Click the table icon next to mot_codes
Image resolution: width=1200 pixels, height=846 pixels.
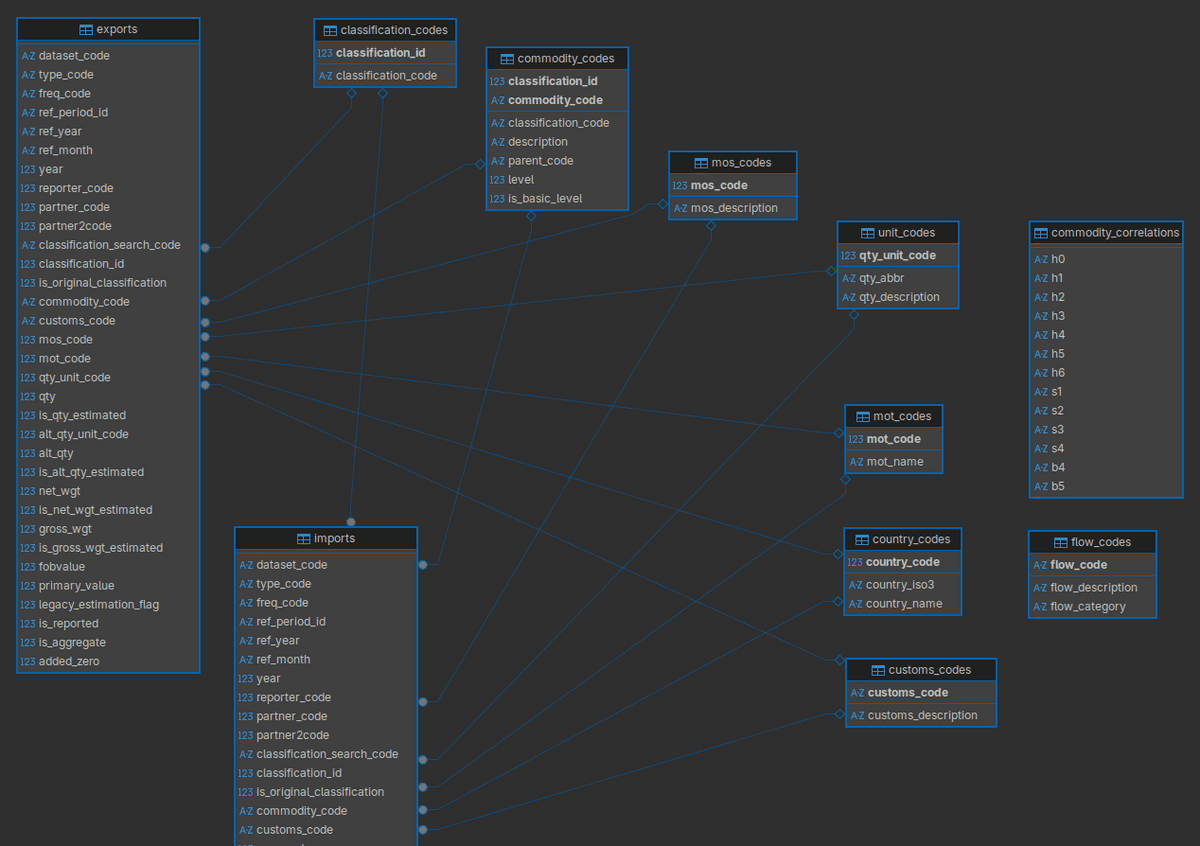863,417
